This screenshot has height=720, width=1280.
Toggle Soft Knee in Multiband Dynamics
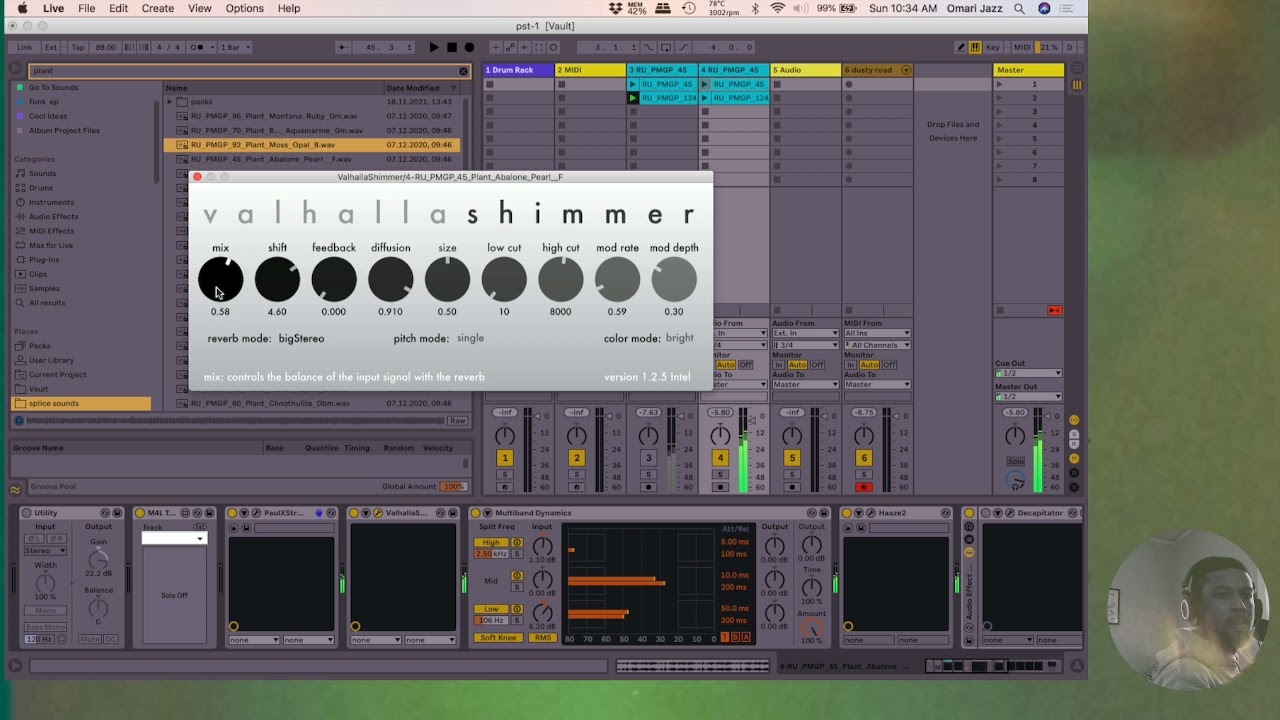coord(498,638)
